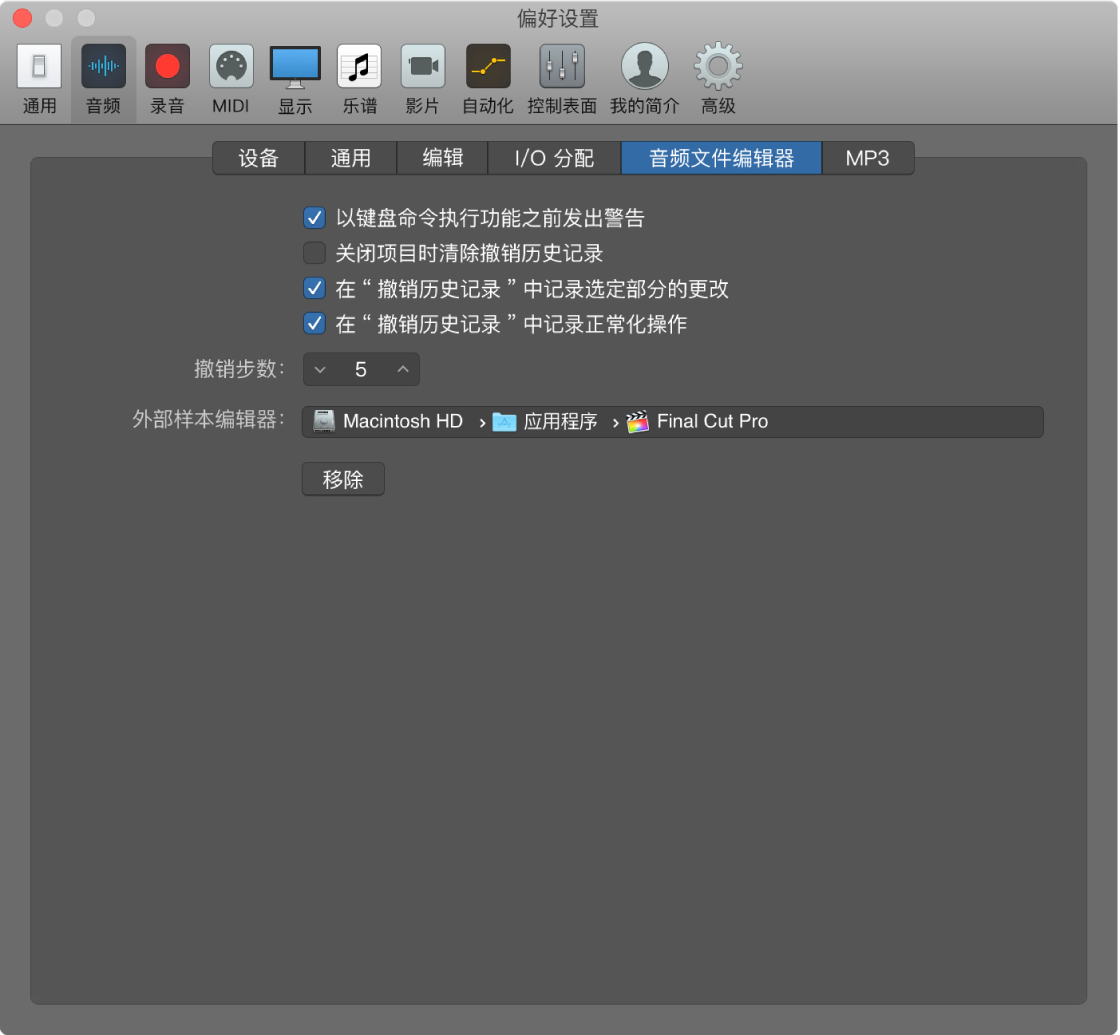Image resolution: width=1120 pixels, height=1035 pixels.
Task: Open the 通用 general preferences pane in toolbar
Action: tap(39, 66)
